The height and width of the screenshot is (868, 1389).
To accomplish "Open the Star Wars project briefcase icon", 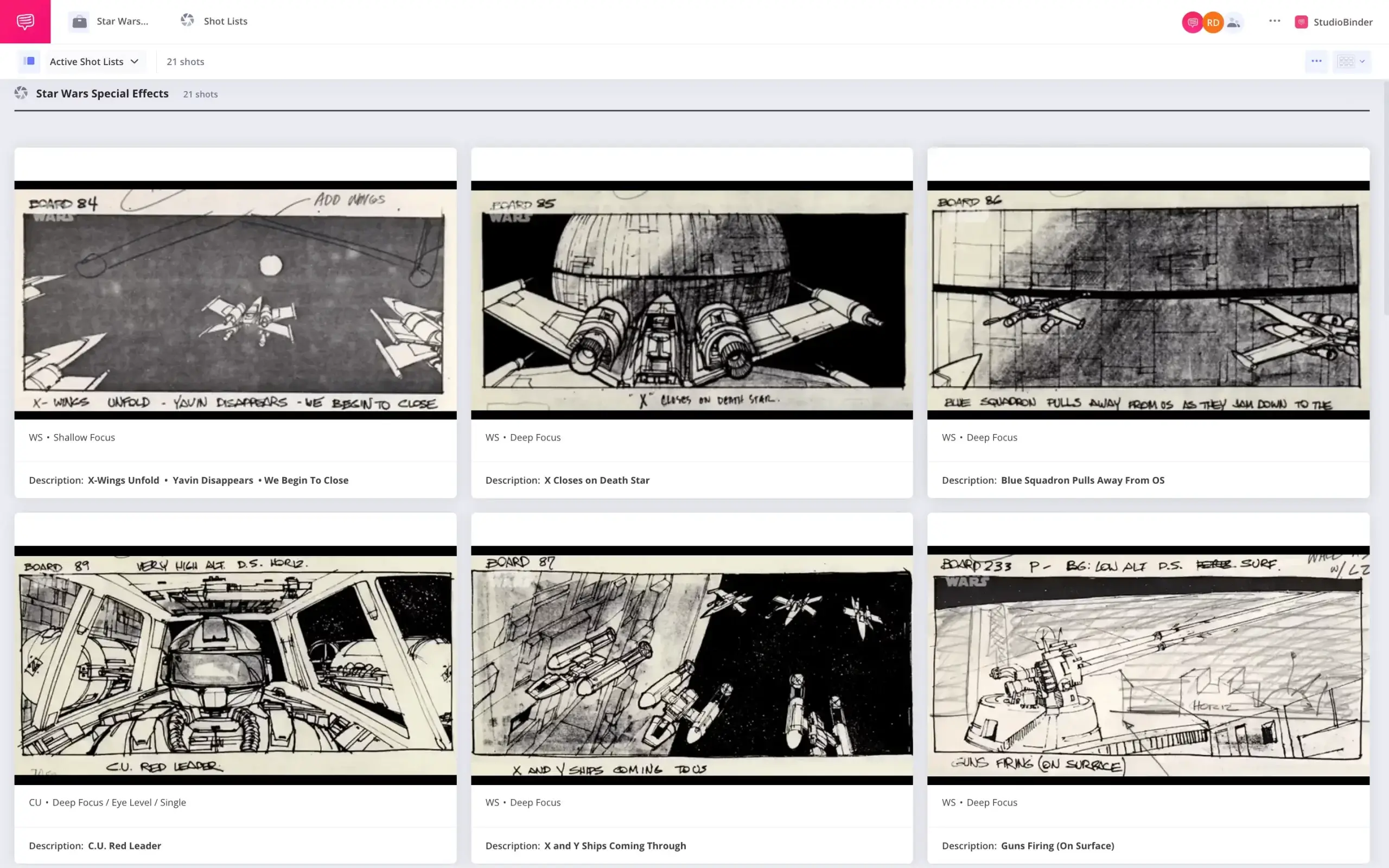I will tap(79, 22).
